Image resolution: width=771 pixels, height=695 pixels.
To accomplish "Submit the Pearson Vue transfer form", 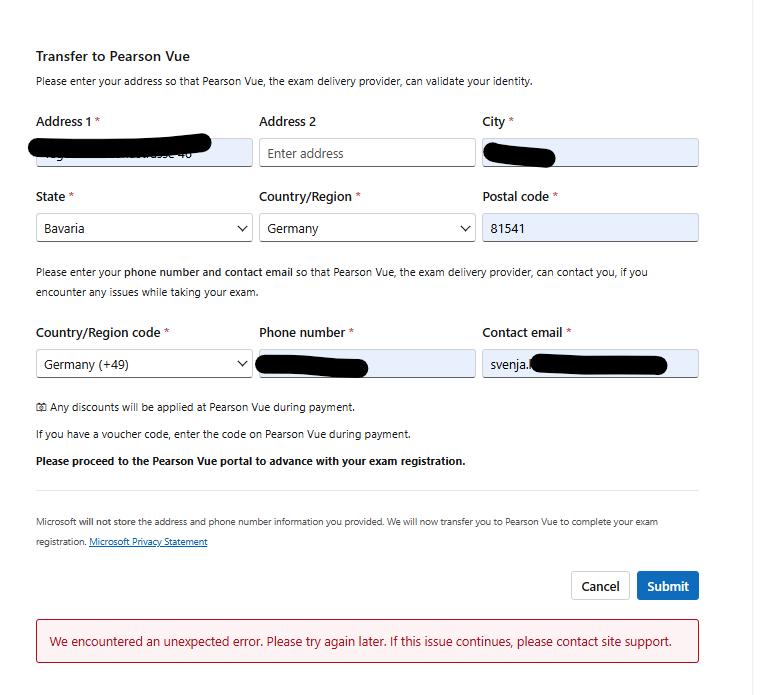I will 668,586.
